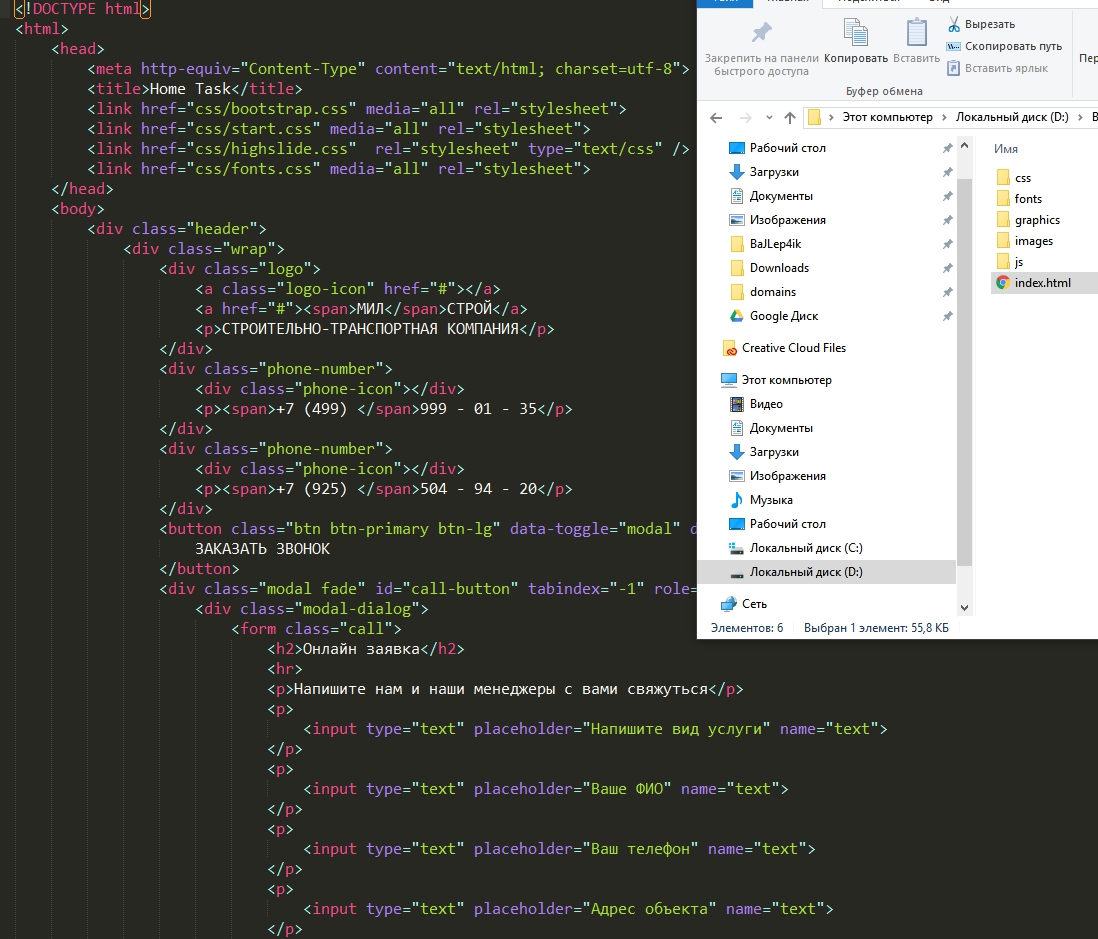Open Видео under Этот компьютер

tap(765, 404)
